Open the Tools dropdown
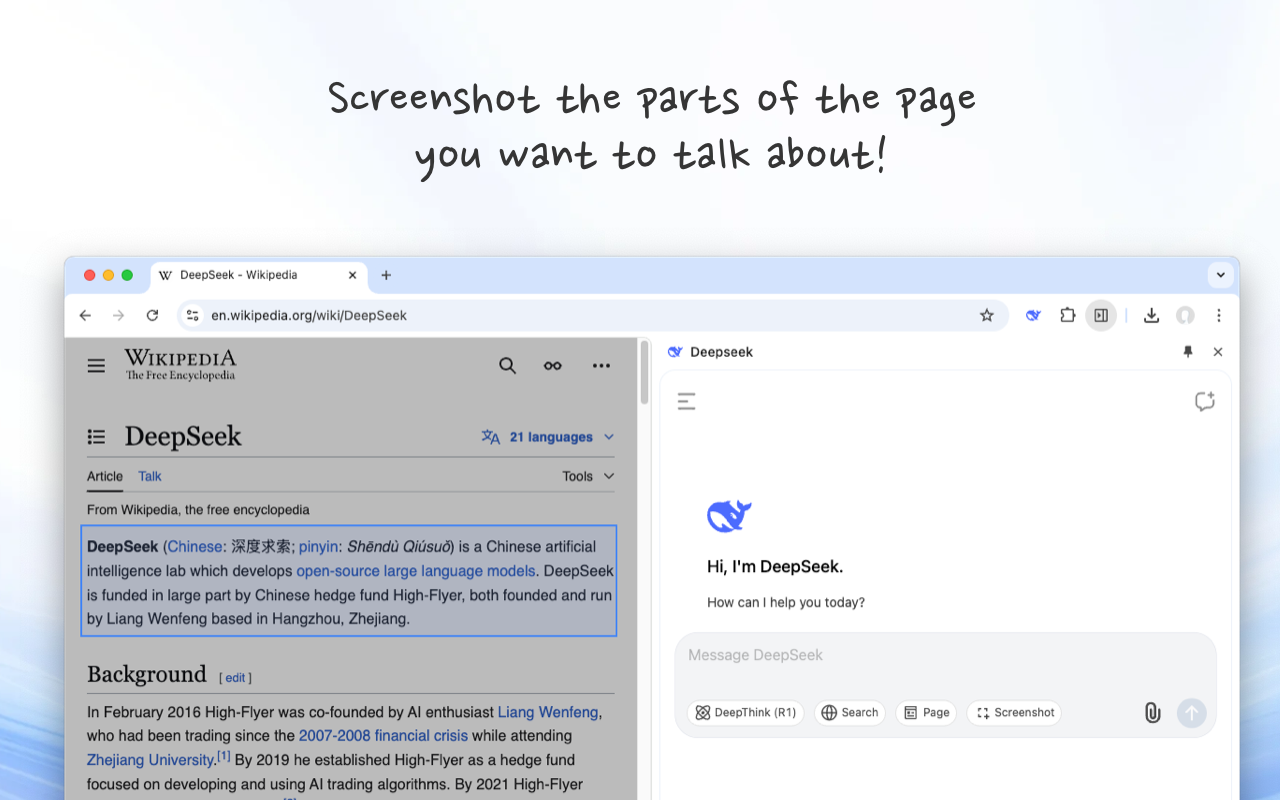The height and width of the screenshot is (800, 1280). [x=588, y=477]
